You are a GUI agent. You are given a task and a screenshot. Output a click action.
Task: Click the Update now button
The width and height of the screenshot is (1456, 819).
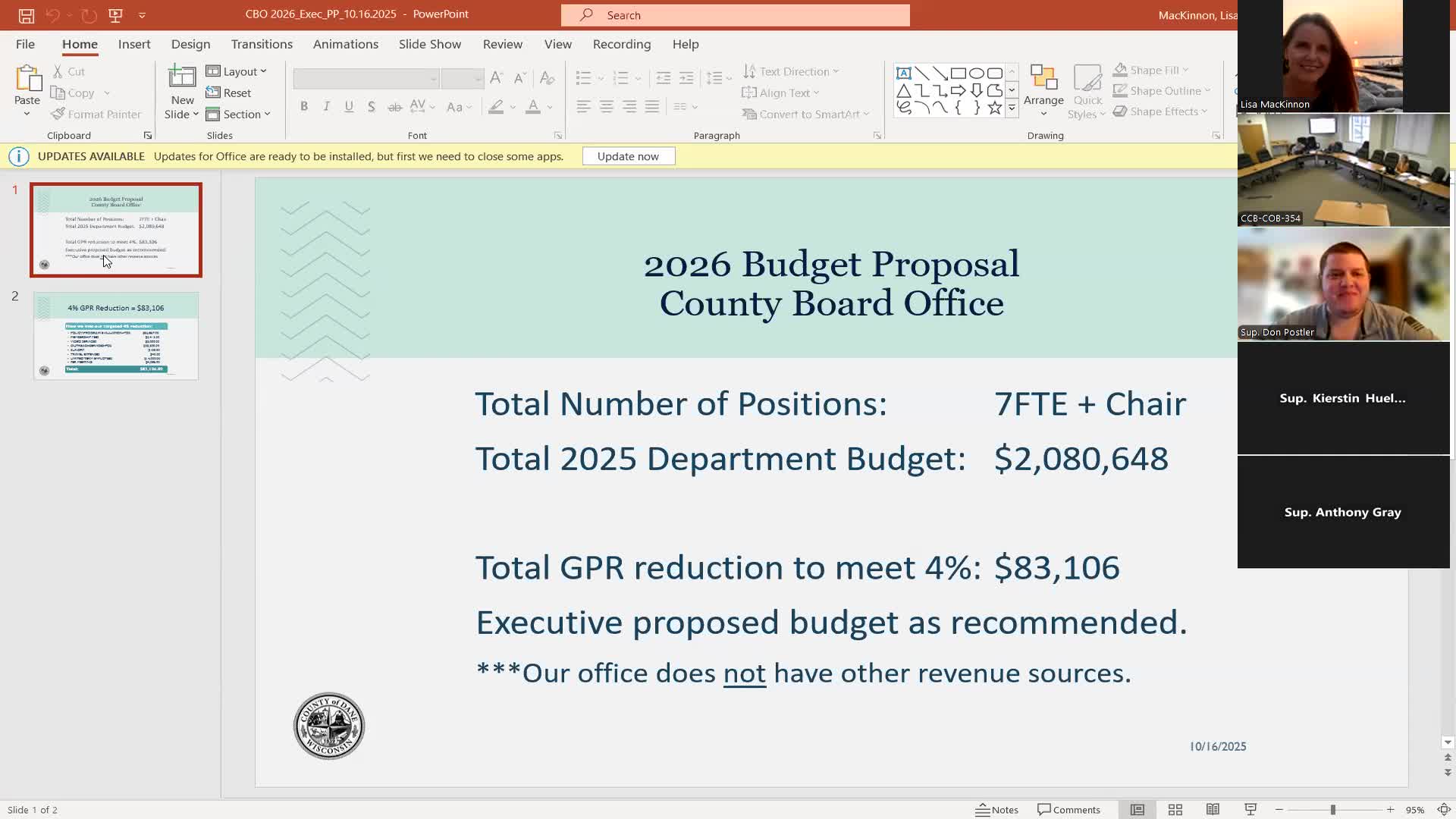(628, 156)
